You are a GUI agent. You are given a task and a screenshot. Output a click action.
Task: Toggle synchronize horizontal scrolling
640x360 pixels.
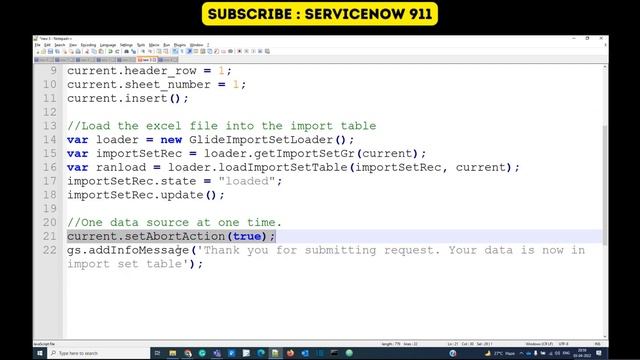point(165,51)
